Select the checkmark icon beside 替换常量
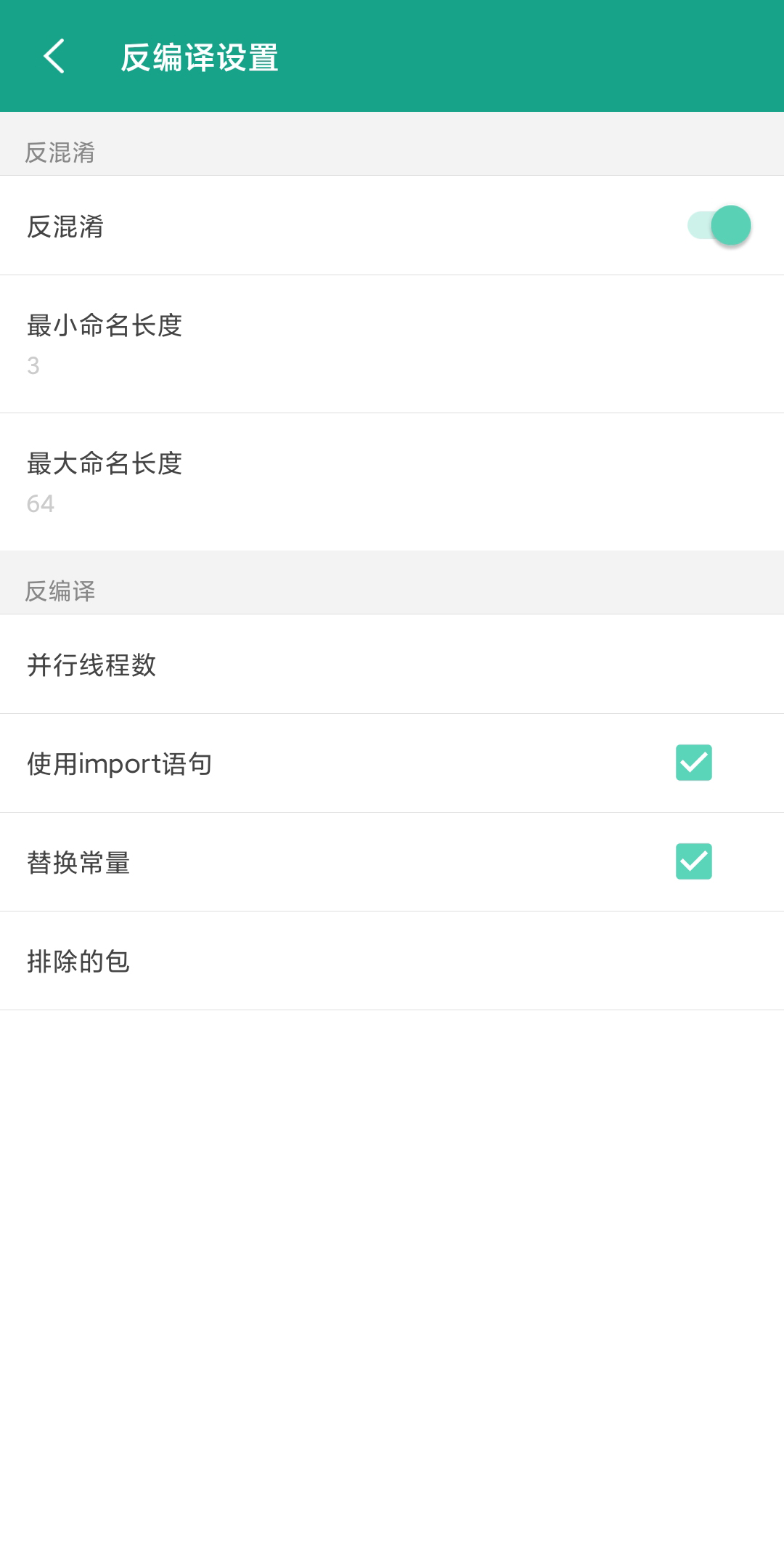This screenshot has height=1547, width=784. click(693, 862)
